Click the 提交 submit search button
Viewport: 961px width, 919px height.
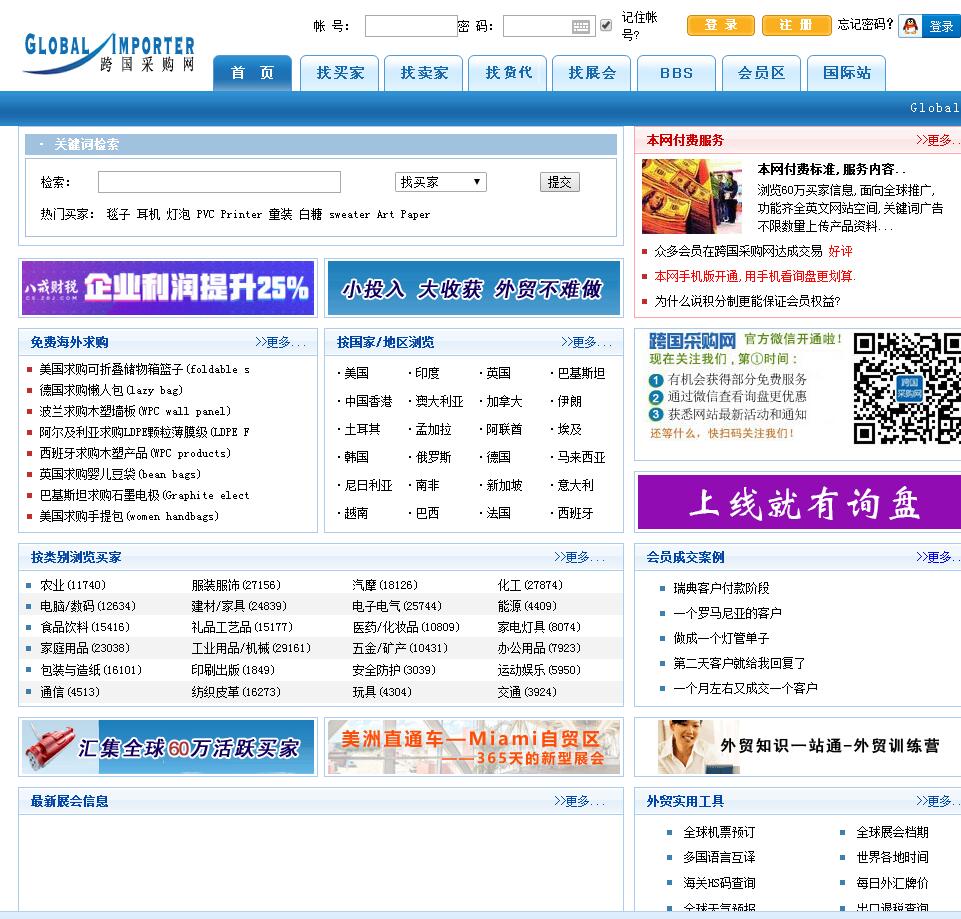pyautogui.click(x=560, y=182)
